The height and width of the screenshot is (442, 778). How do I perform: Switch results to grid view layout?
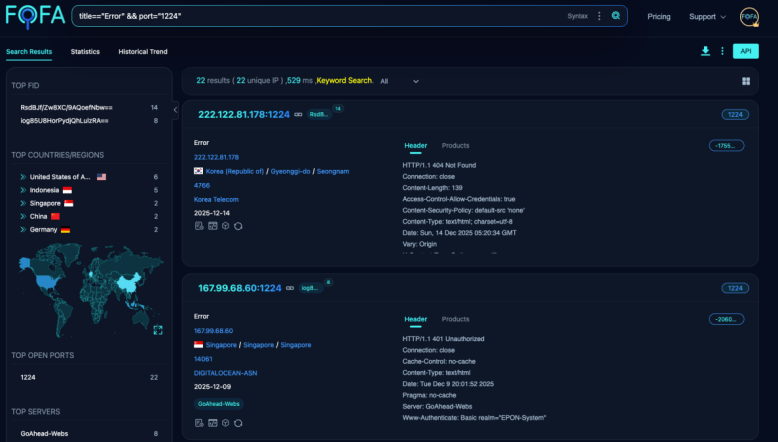[746, 81]
